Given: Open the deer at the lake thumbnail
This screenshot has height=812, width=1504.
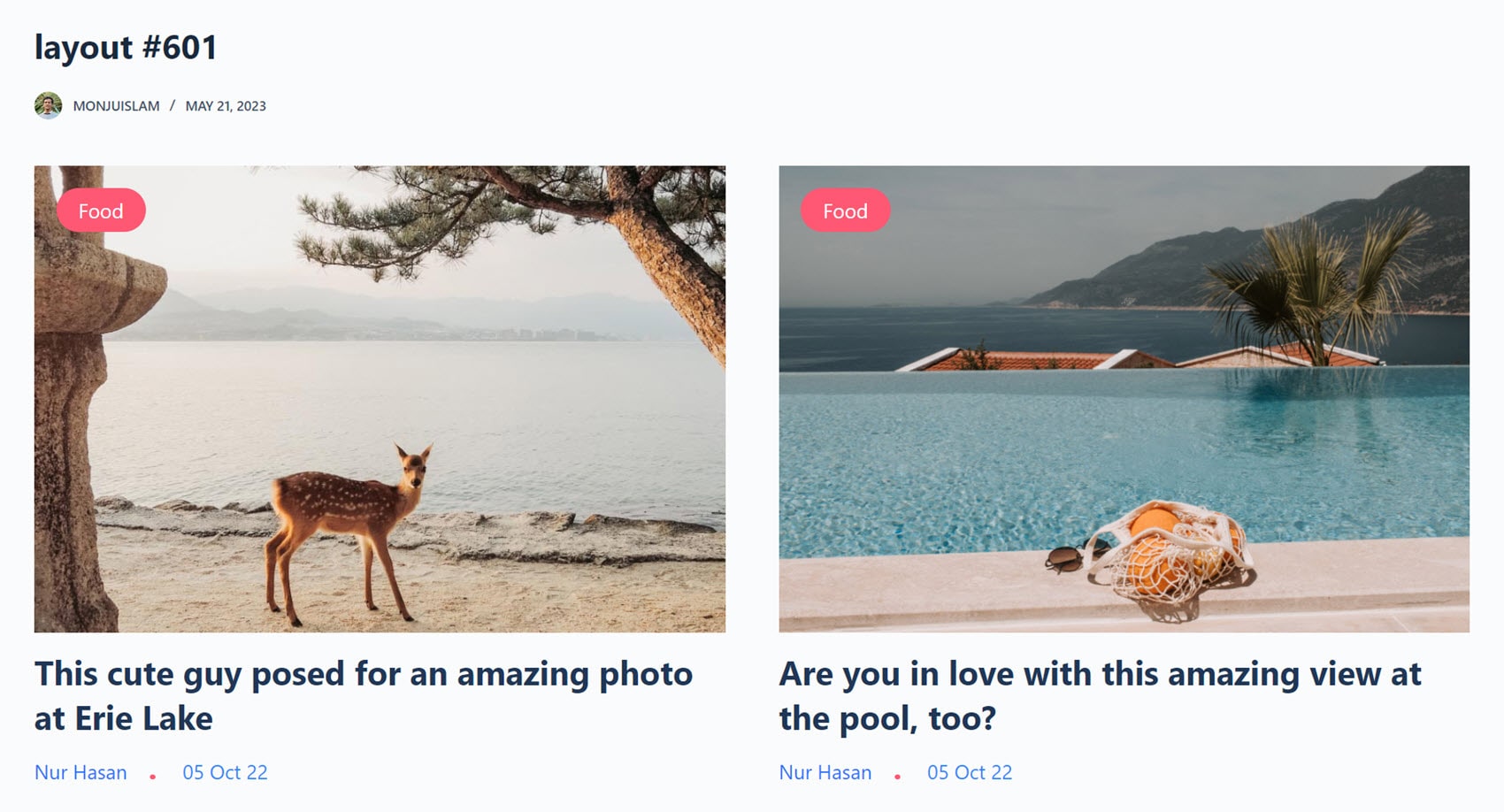Looking at the screenshot, I should click(x=380, y=399).
